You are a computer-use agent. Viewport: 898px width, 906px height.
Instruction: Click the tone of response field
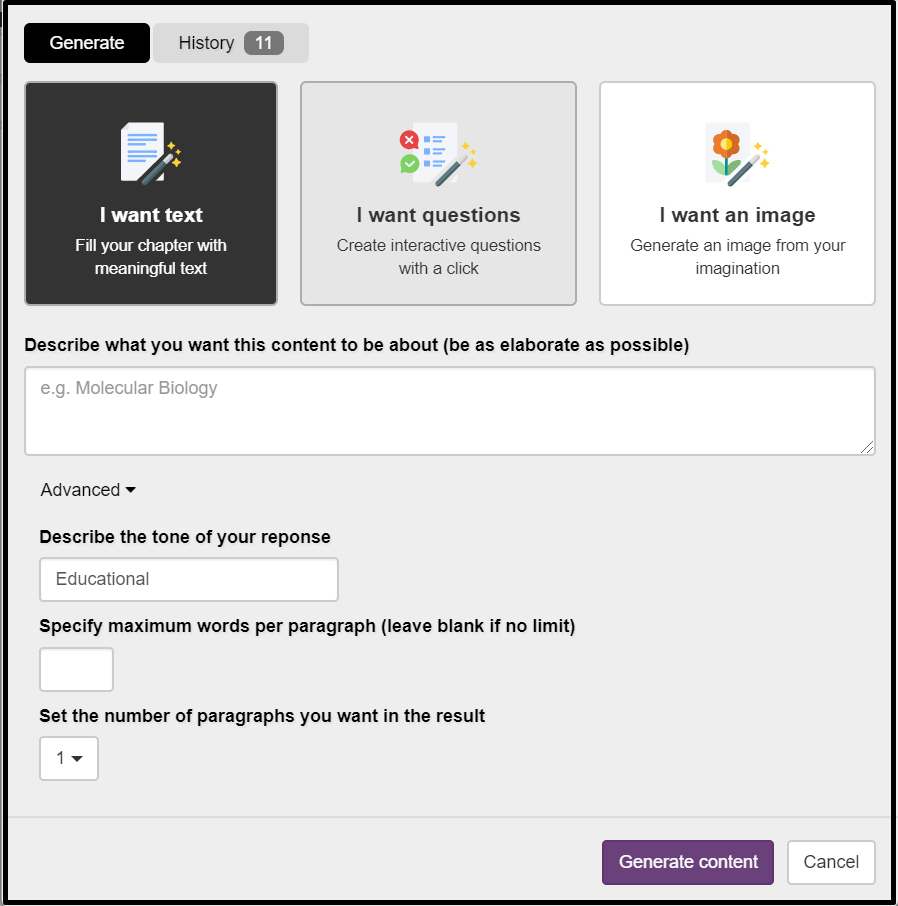point(189,579)
